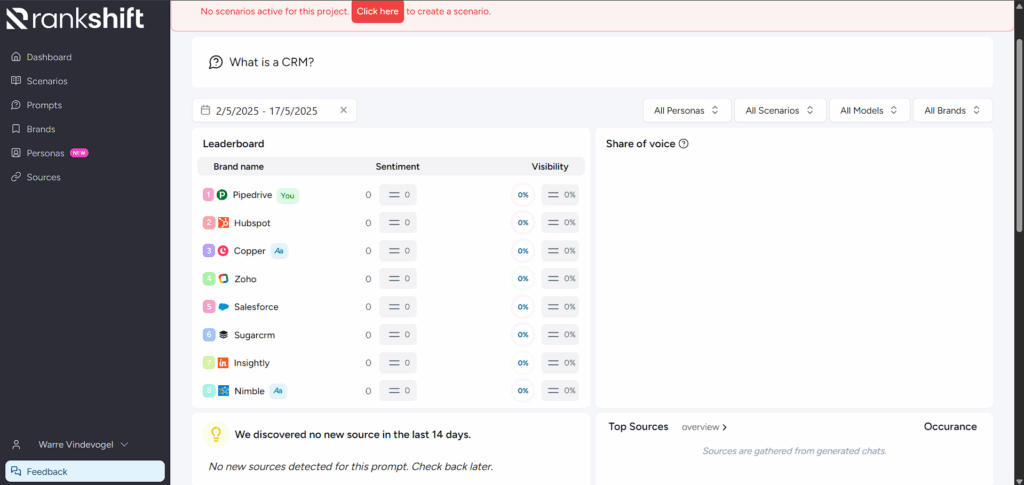
Task: Open the Feedback button
Action: click(x=85, y=471)
